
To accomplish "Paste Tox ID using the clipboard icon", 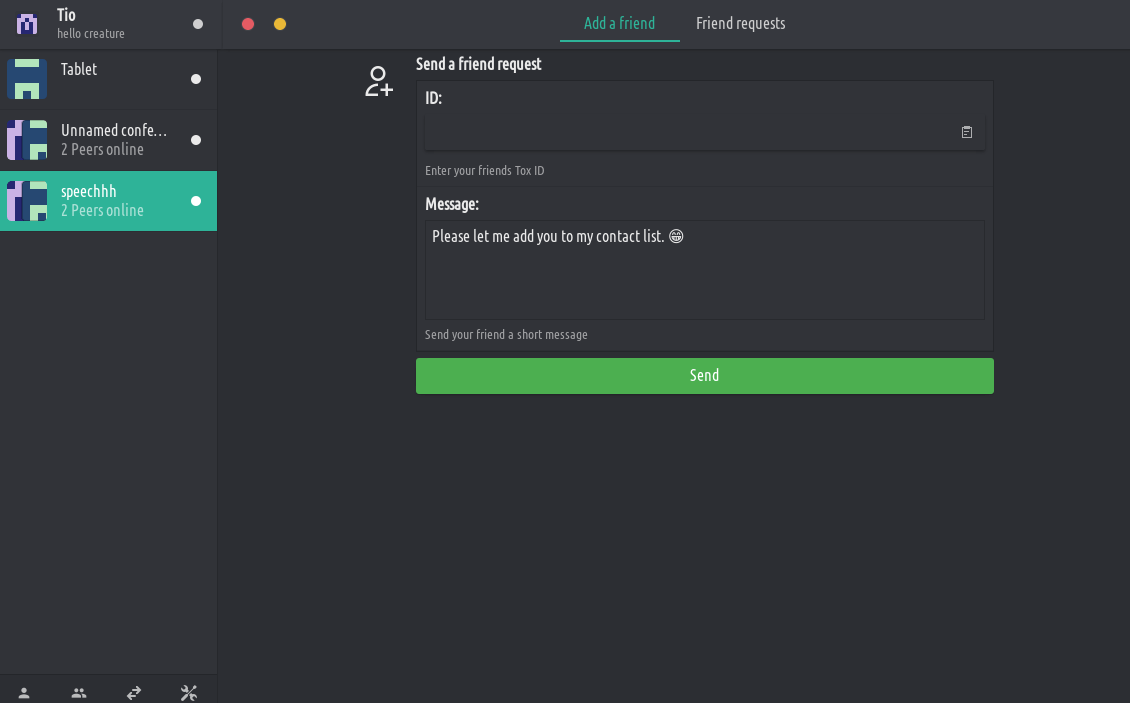I will pos(967,132).
